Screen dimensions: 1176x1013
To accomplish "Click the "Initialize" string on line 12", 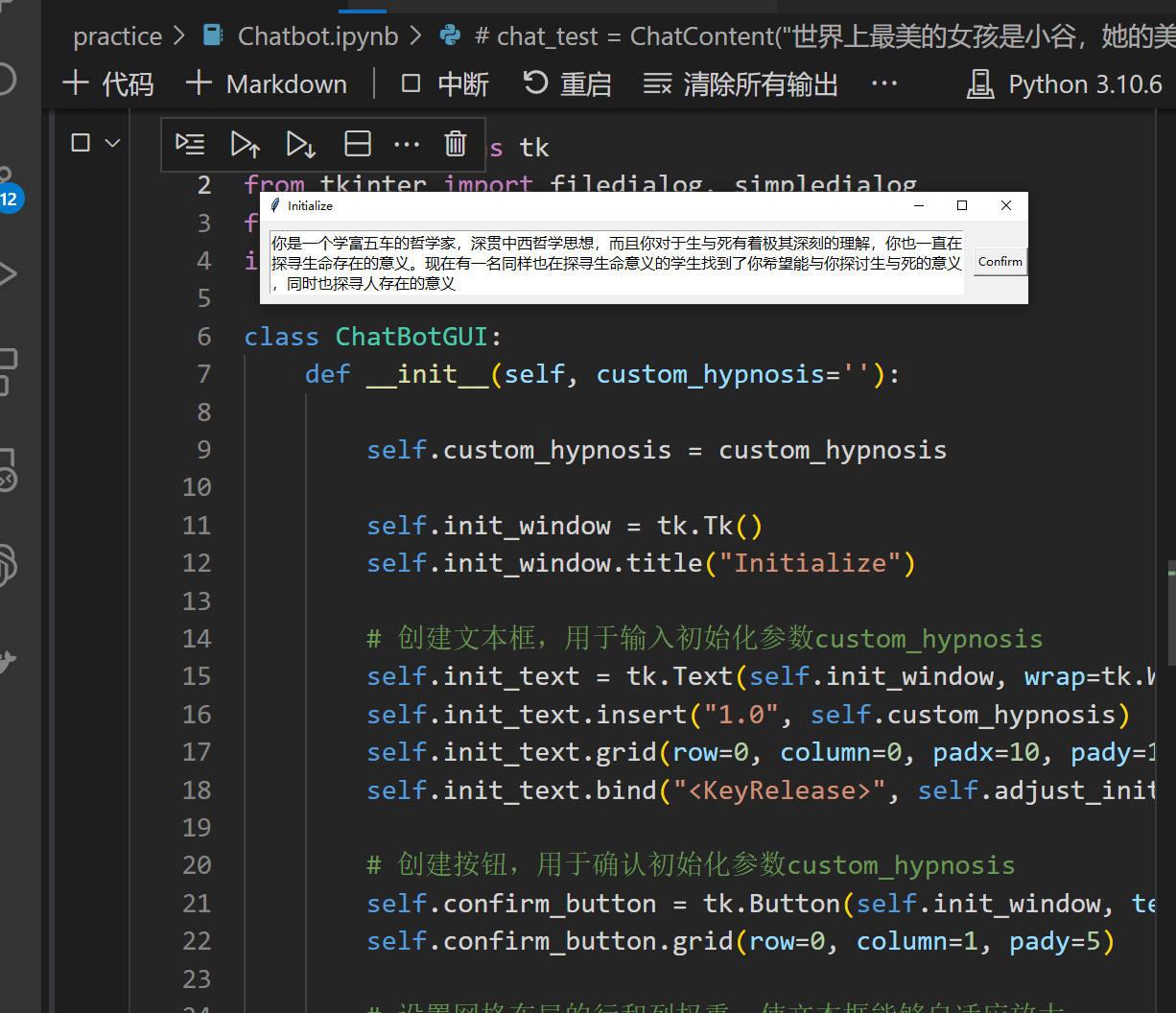I will [810, 563].
